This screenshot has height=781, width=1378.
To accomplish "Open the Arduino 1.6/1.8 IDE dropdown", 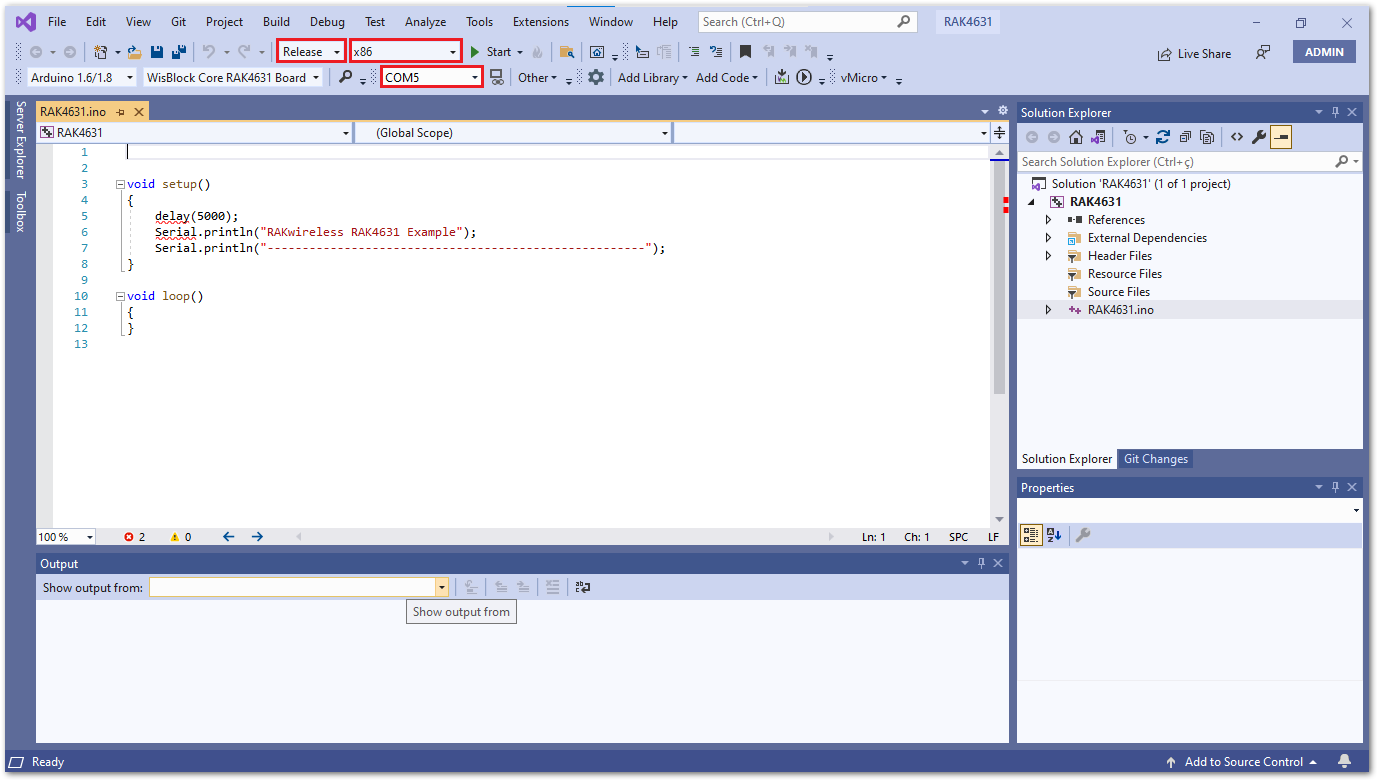I will (83, 77).
